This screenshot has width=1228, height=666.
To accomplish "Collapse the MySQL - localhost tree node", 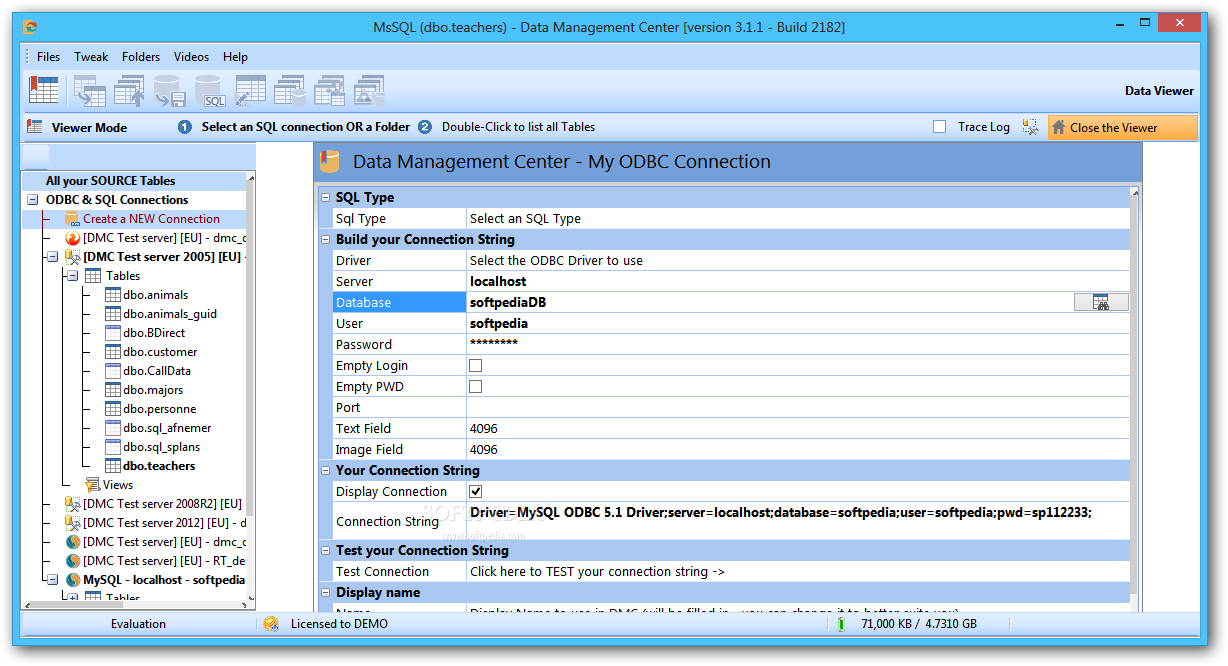I will point(52,580).
